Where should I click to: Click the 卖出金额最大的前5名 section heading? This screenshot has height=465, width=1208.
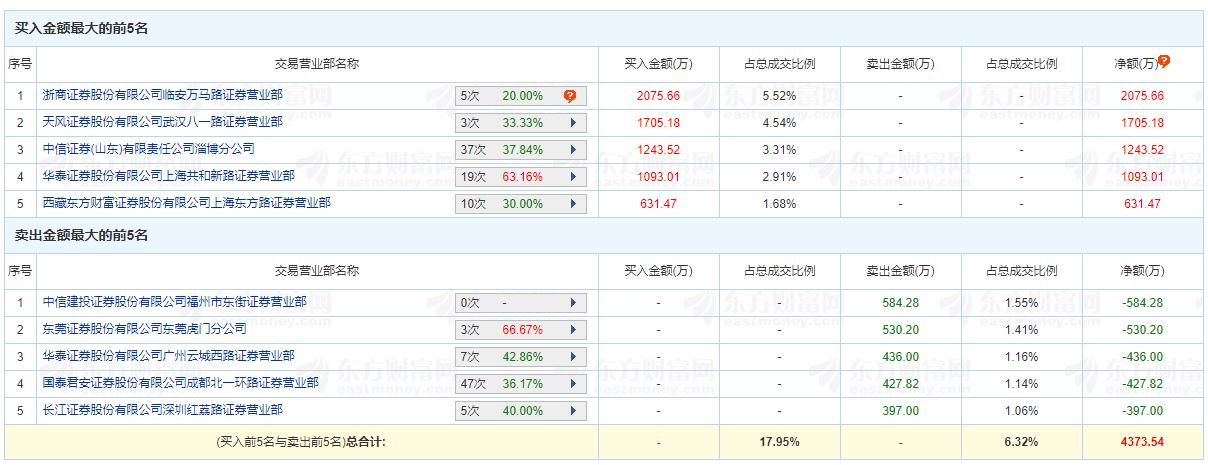(81, 237)
